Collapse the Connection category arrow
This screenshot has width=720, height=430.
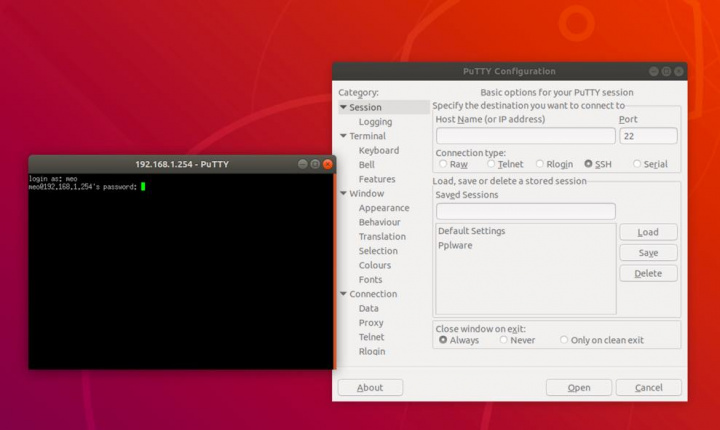343,294
